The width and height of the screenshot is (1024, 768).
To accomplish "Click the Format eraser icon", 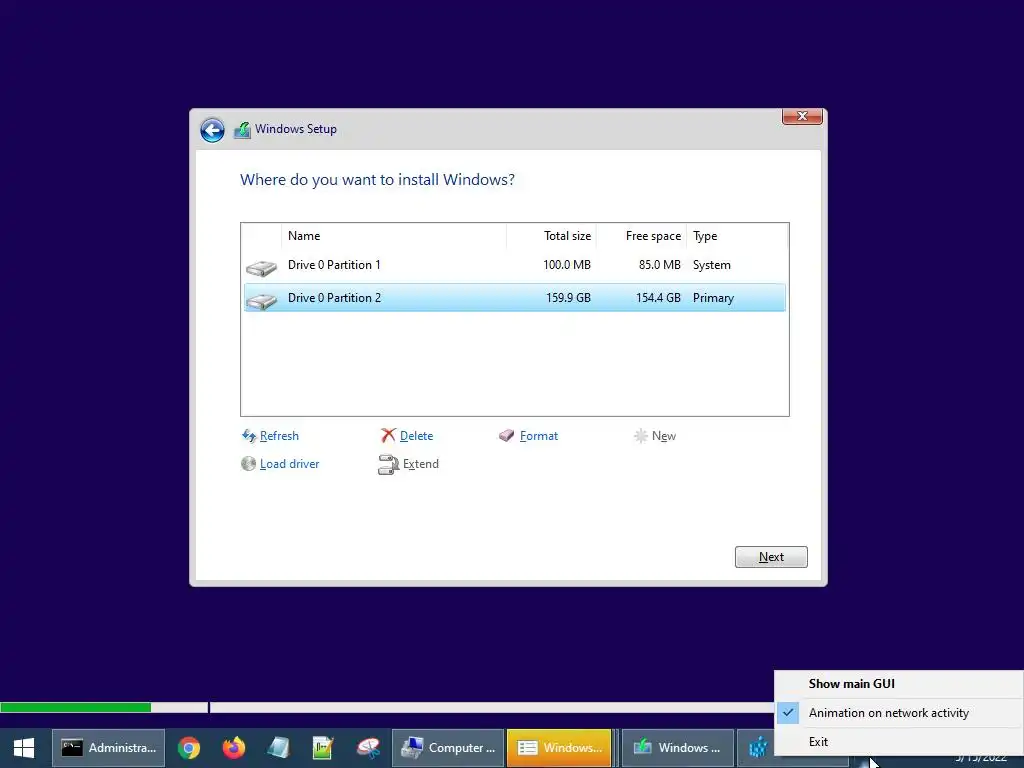I will (x=507, y=436).
